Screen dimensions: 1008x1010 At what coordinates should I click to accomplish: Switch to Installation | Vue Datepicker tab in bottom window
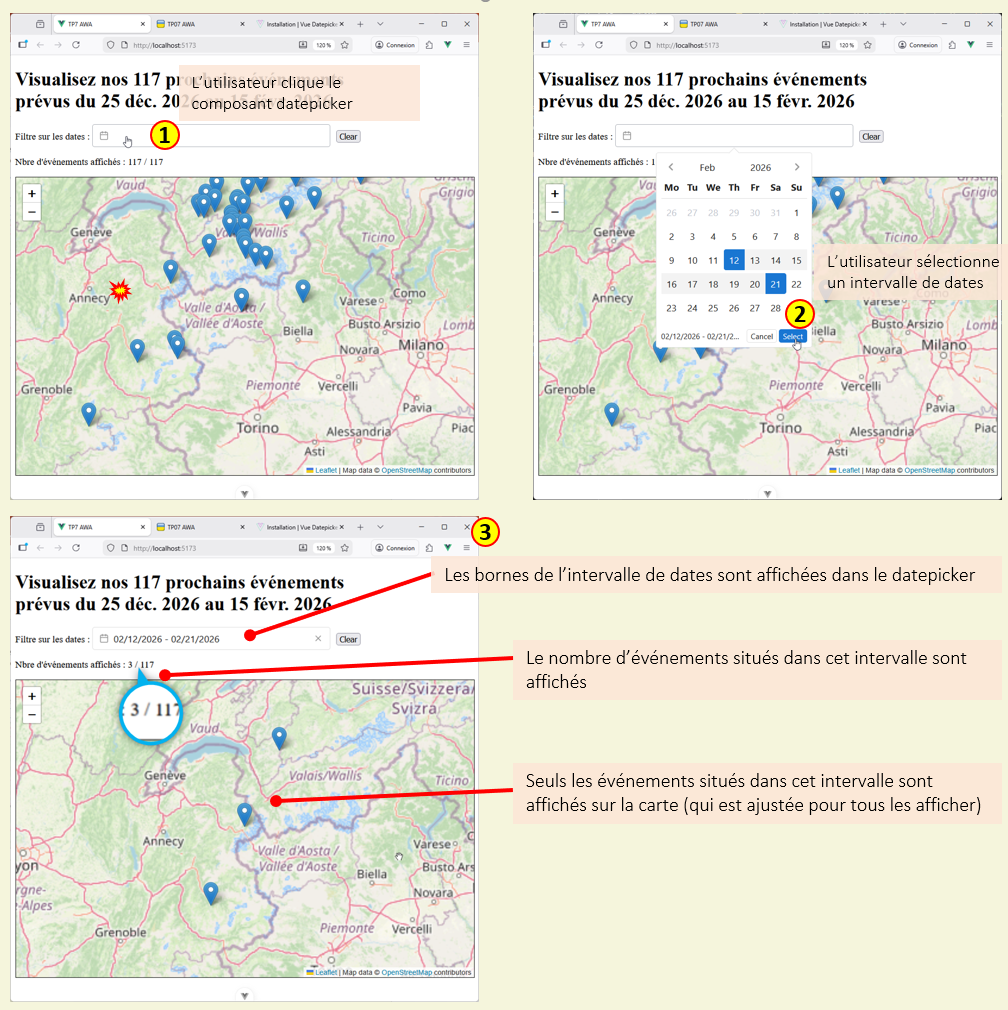298,527
